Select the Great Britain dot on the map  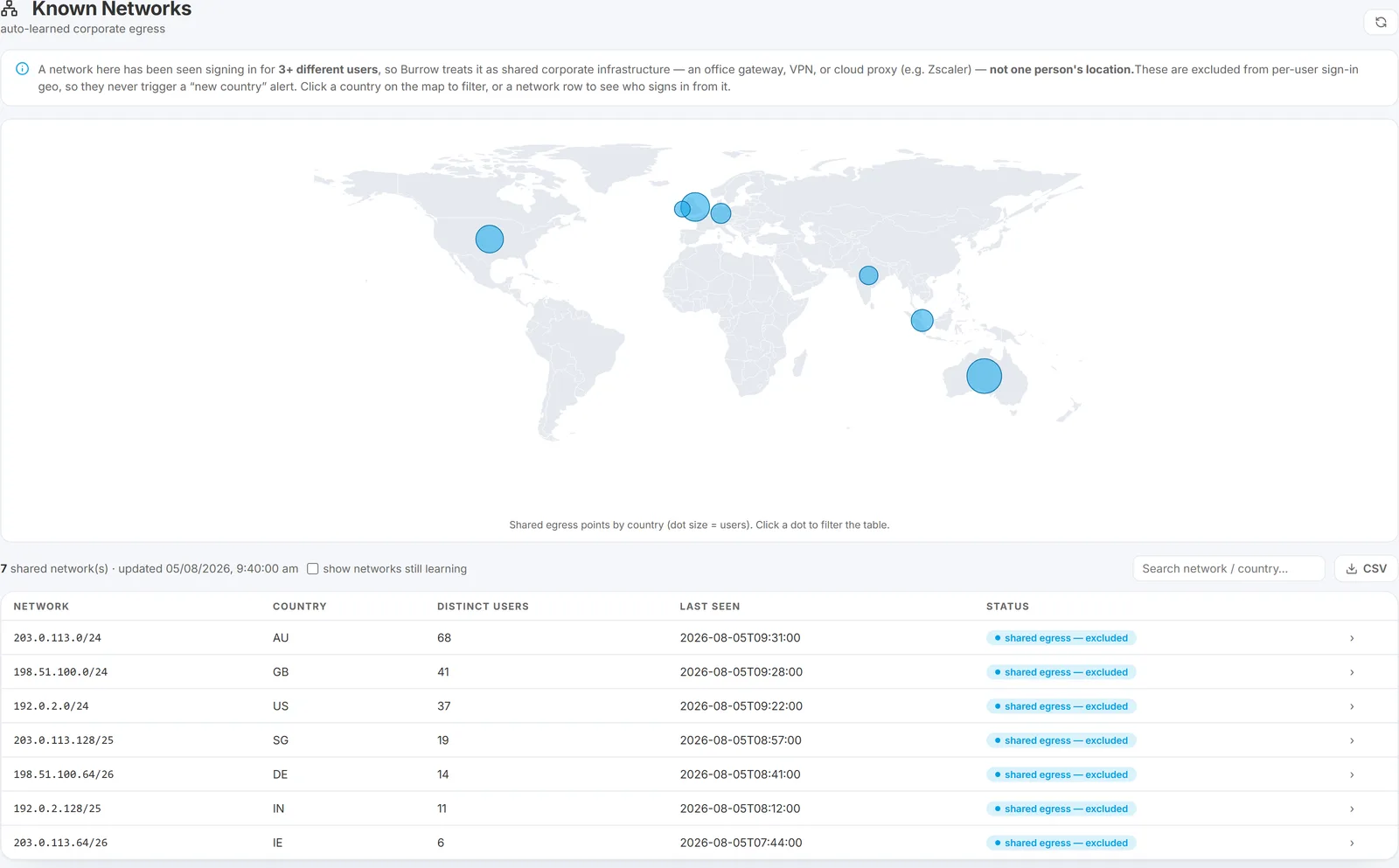695,207
